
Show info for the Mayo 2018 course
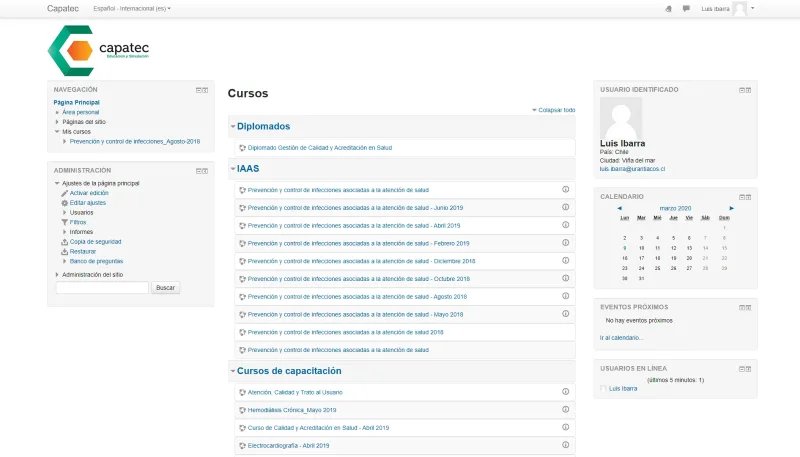point(565,314)
